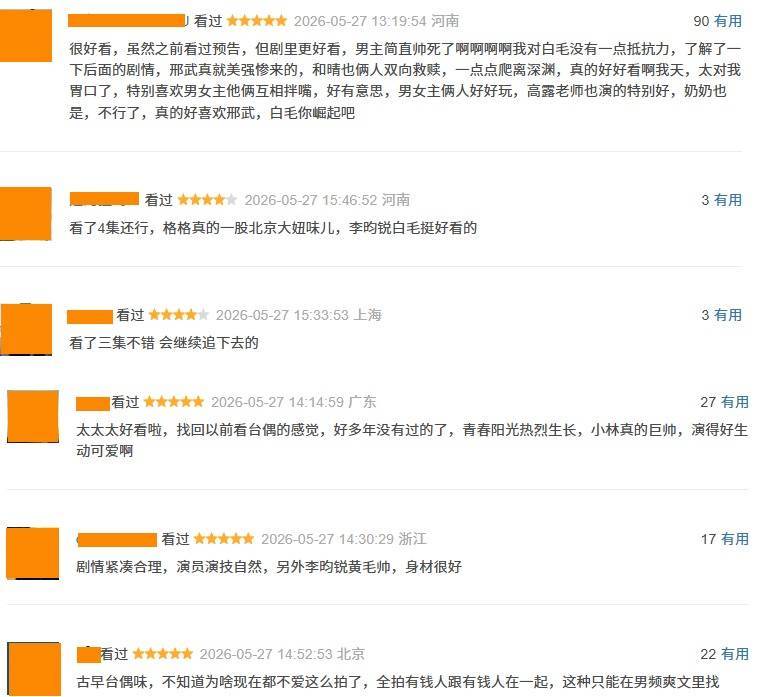The height and width of the screenshot is (697, 759).
Task: Mark the 90-vote review as 有用
Action: coord(728,21)
